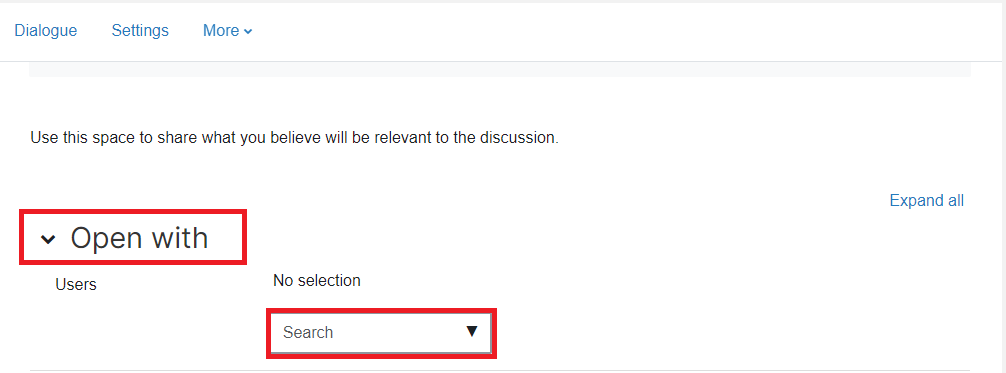1006x373 pixels.
Task: Toggle the Open with section via its title
Action: pyautogui.click(x=139, y=238)
